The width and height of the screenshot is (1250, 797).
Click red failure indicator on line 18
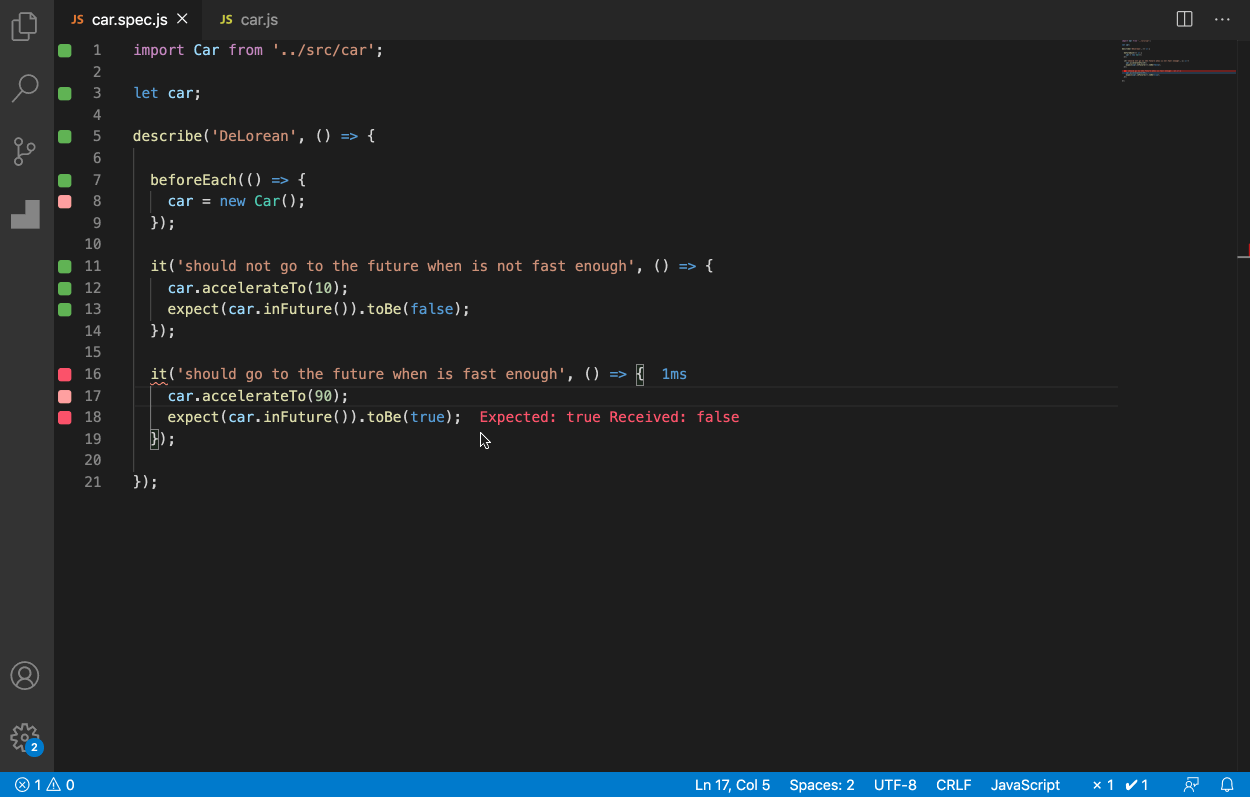click(x=65, y=417)
